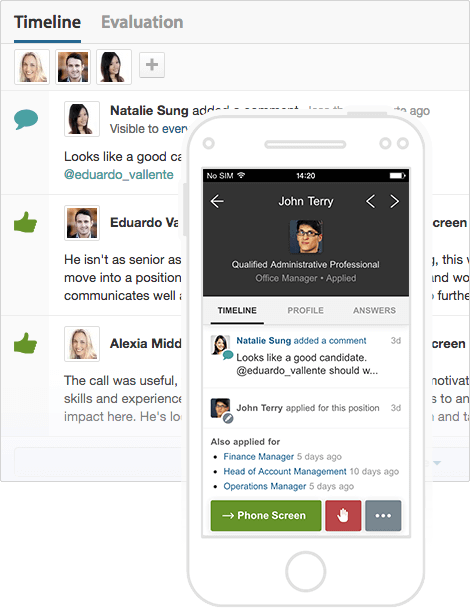
Task: Click John Terry's profile photo on phone
Action: click(x=306, y=236)
